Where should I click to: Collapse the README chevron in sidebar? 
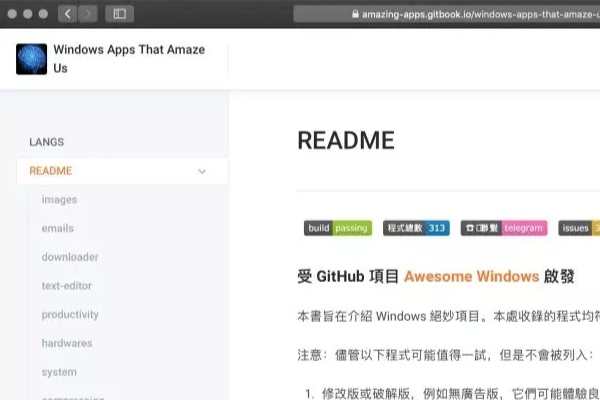tap(202, 171)
